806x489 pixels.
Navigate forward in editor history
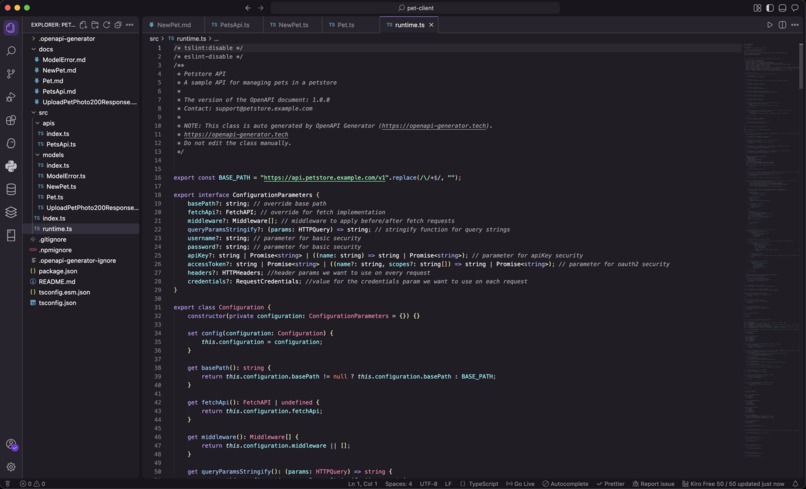[261, 8]
